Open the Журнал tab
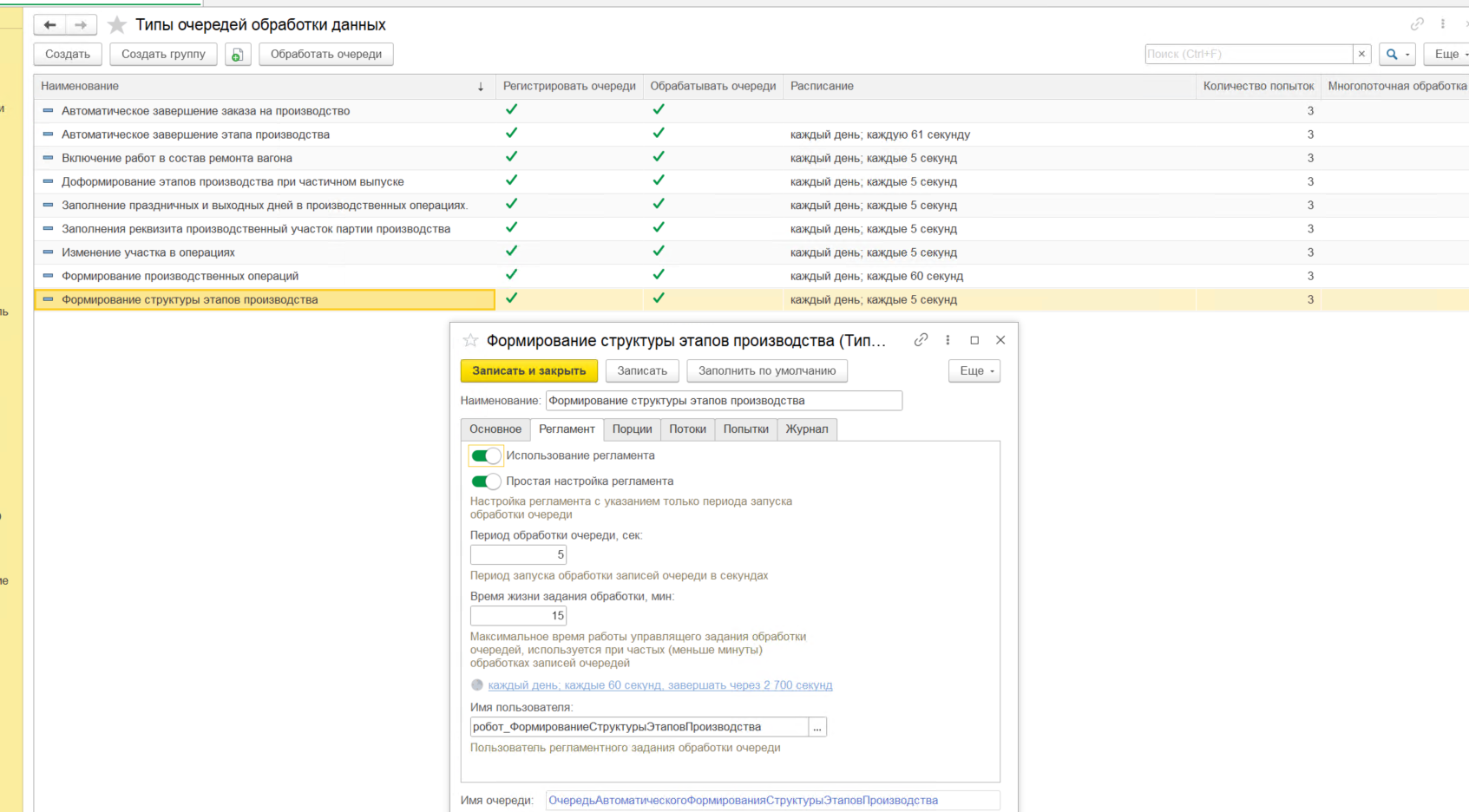The image size is (1469, 812). 806,429
